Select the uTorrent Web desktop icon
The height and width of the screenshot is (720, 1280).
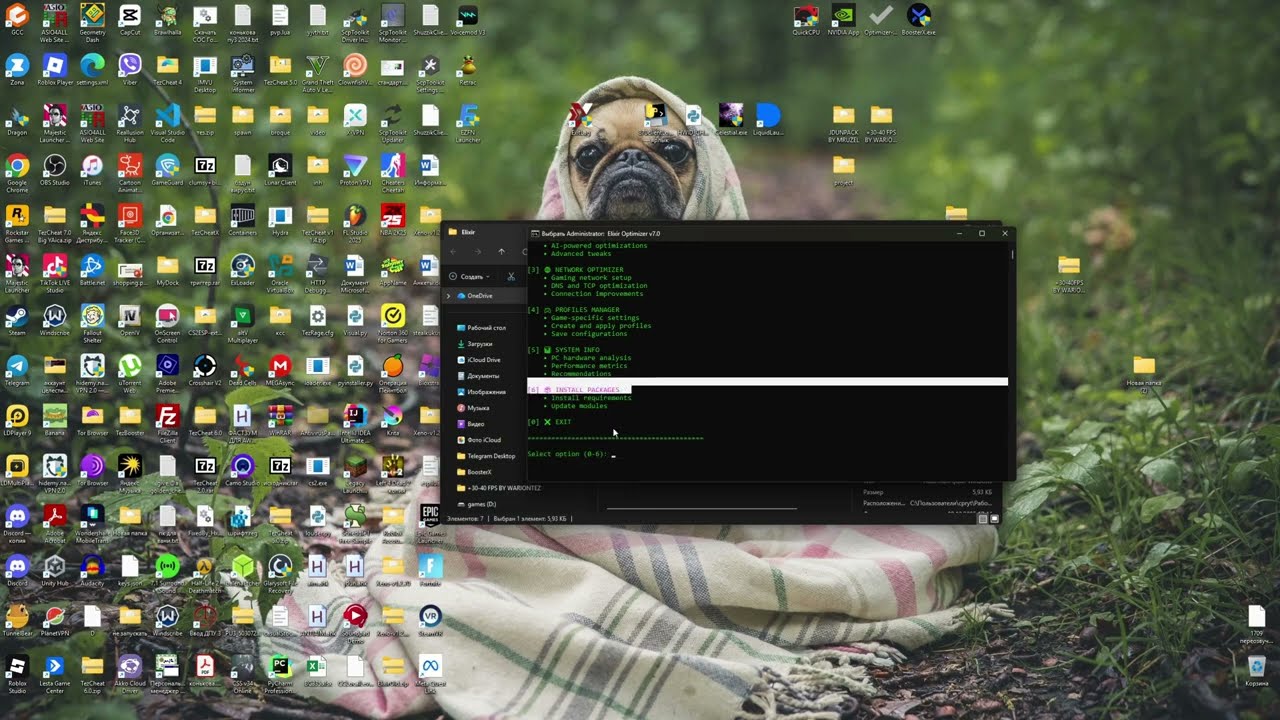point(129,372)
